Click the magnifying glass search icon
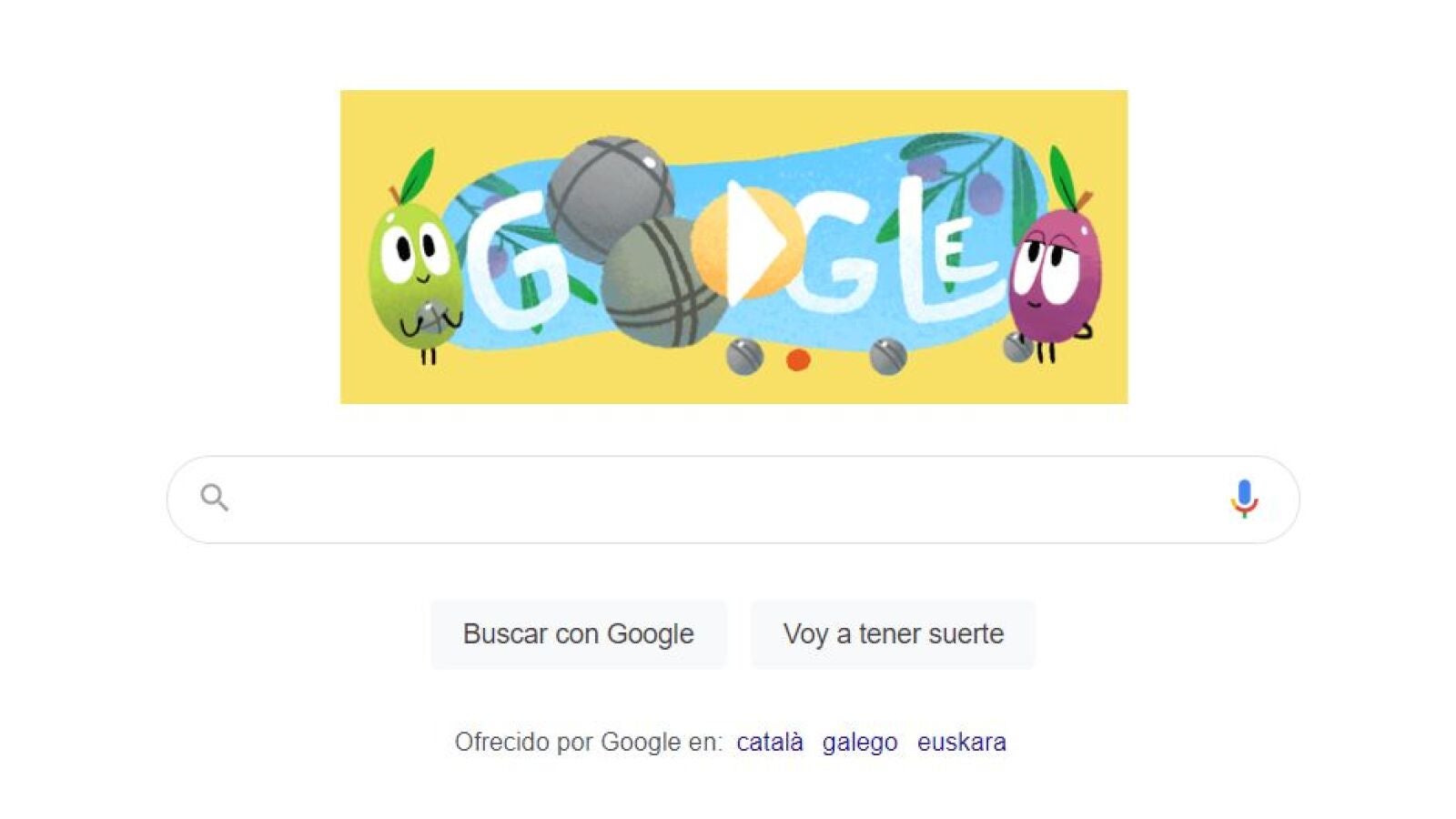1456x819 pixels. coord(215,498)
